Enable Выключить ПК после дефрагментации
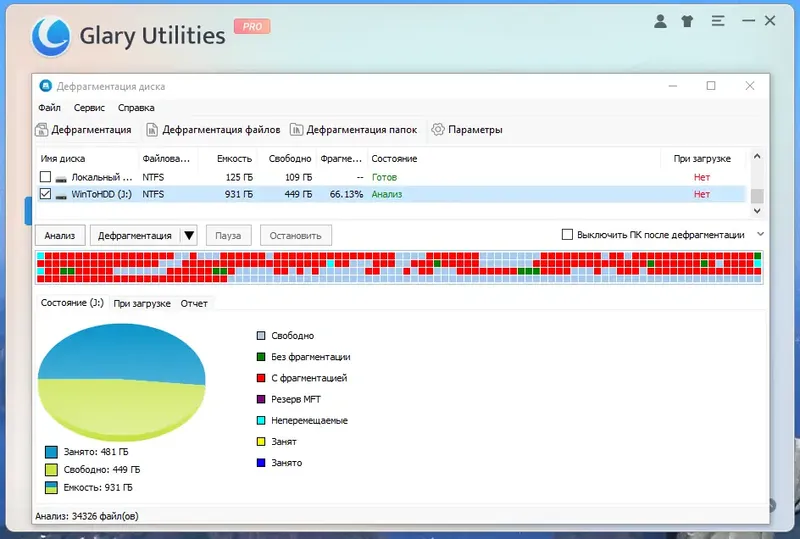This screenshot has height=539, width=800. pyautogui.click(x=567, y=234)
